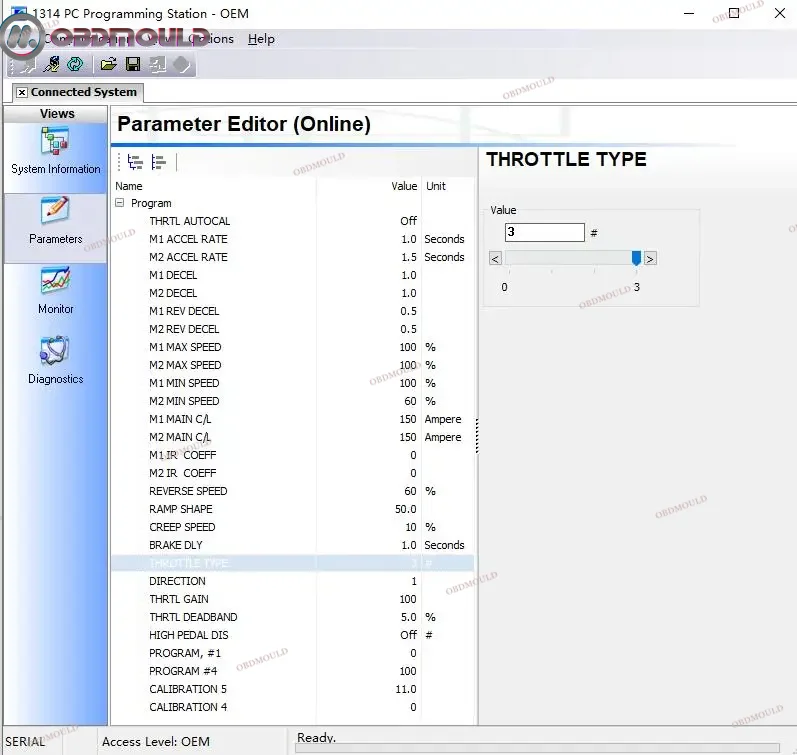Click the open file folder toolbar icon
This screenshot has height=755, width=797.
click(107, 65)
